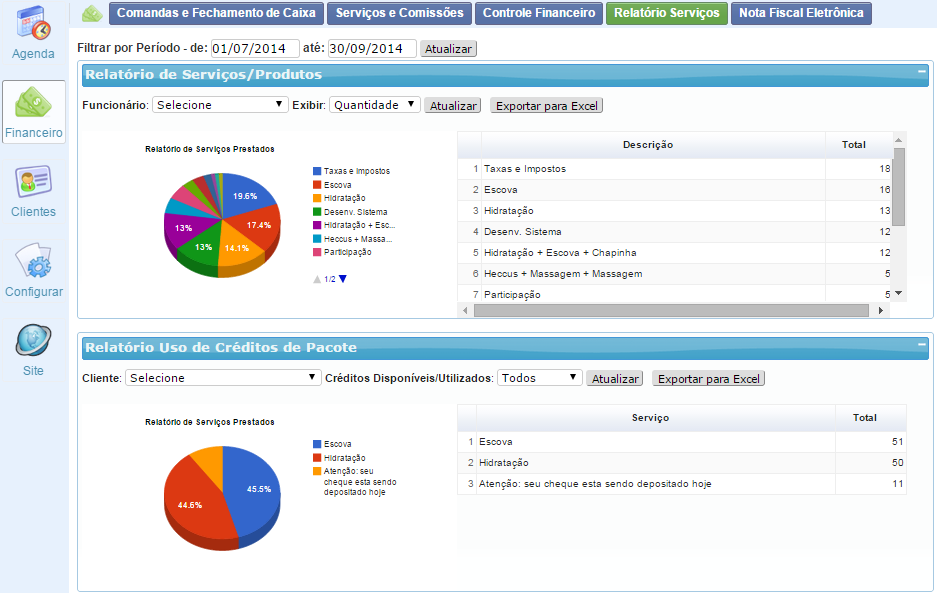
Task: Select the Financeiro money icon
Action: point(34,103)
